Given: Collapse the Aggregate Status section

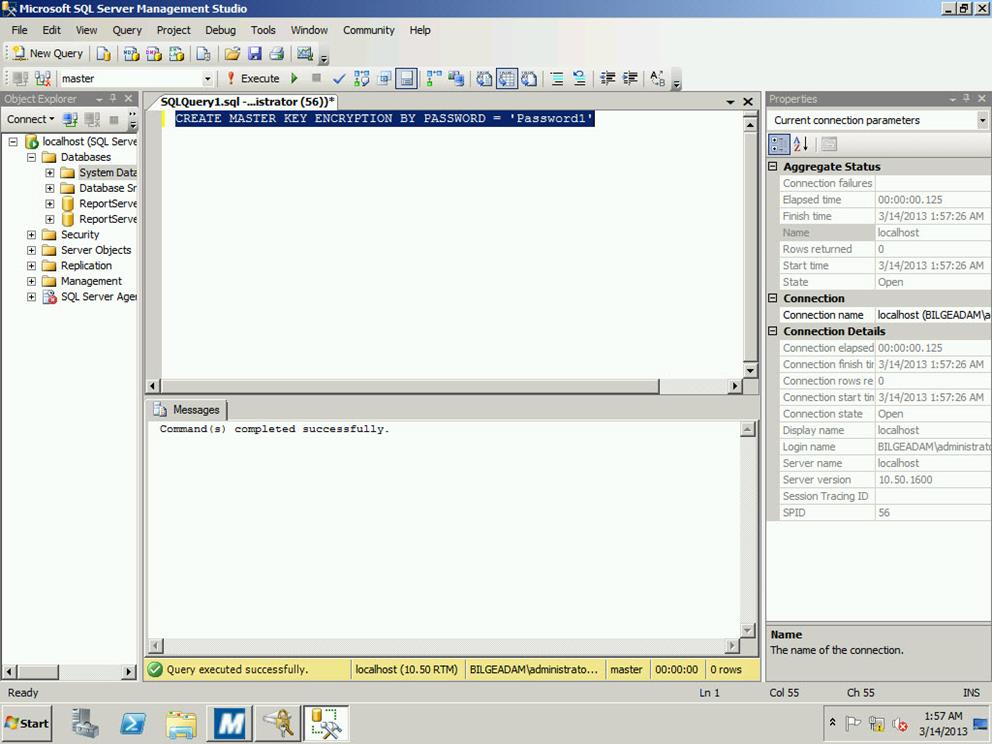Looking at the screenshot, I should [772, 166].
